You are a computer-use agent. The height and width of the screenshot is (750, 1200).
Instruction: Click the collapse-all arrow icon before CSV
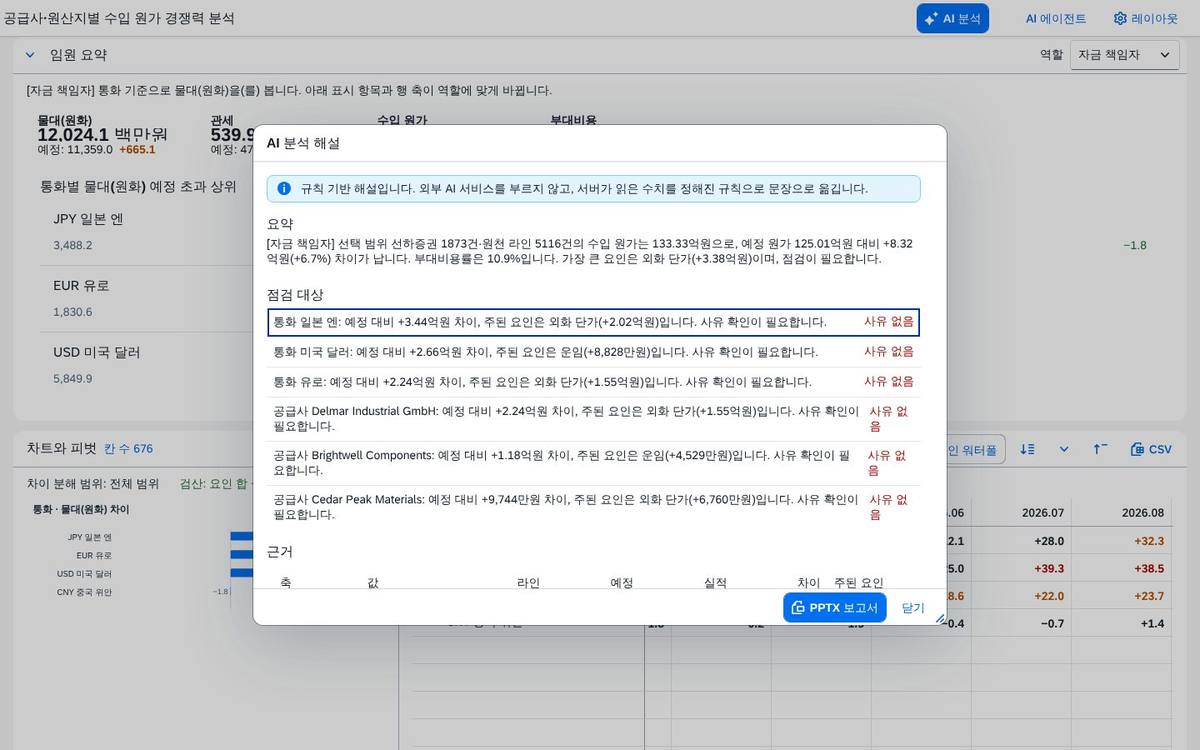tap(1100, 449)
